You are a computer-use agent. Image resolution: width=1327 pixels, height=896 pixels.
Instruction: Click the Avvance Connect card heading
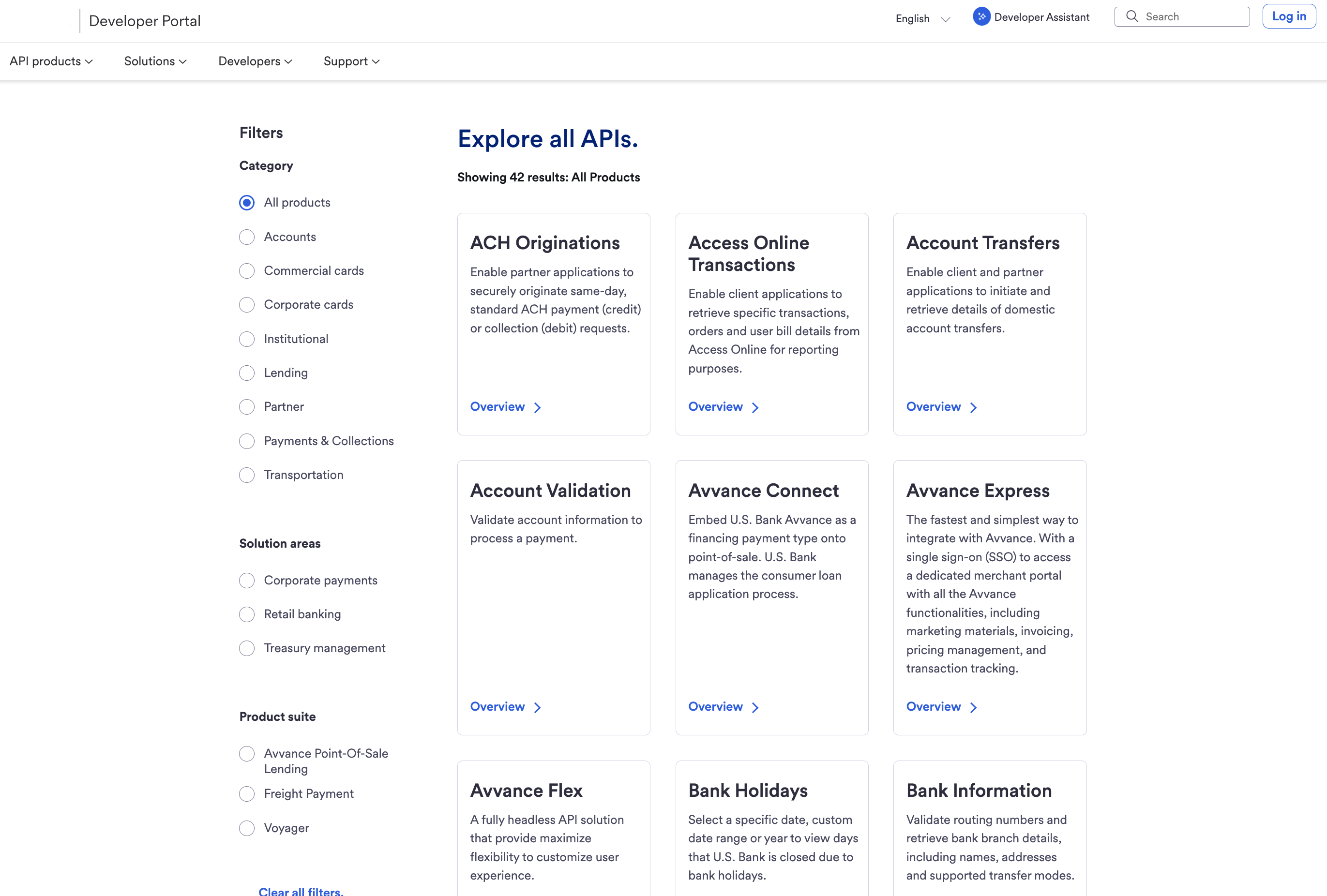(763, 491)
